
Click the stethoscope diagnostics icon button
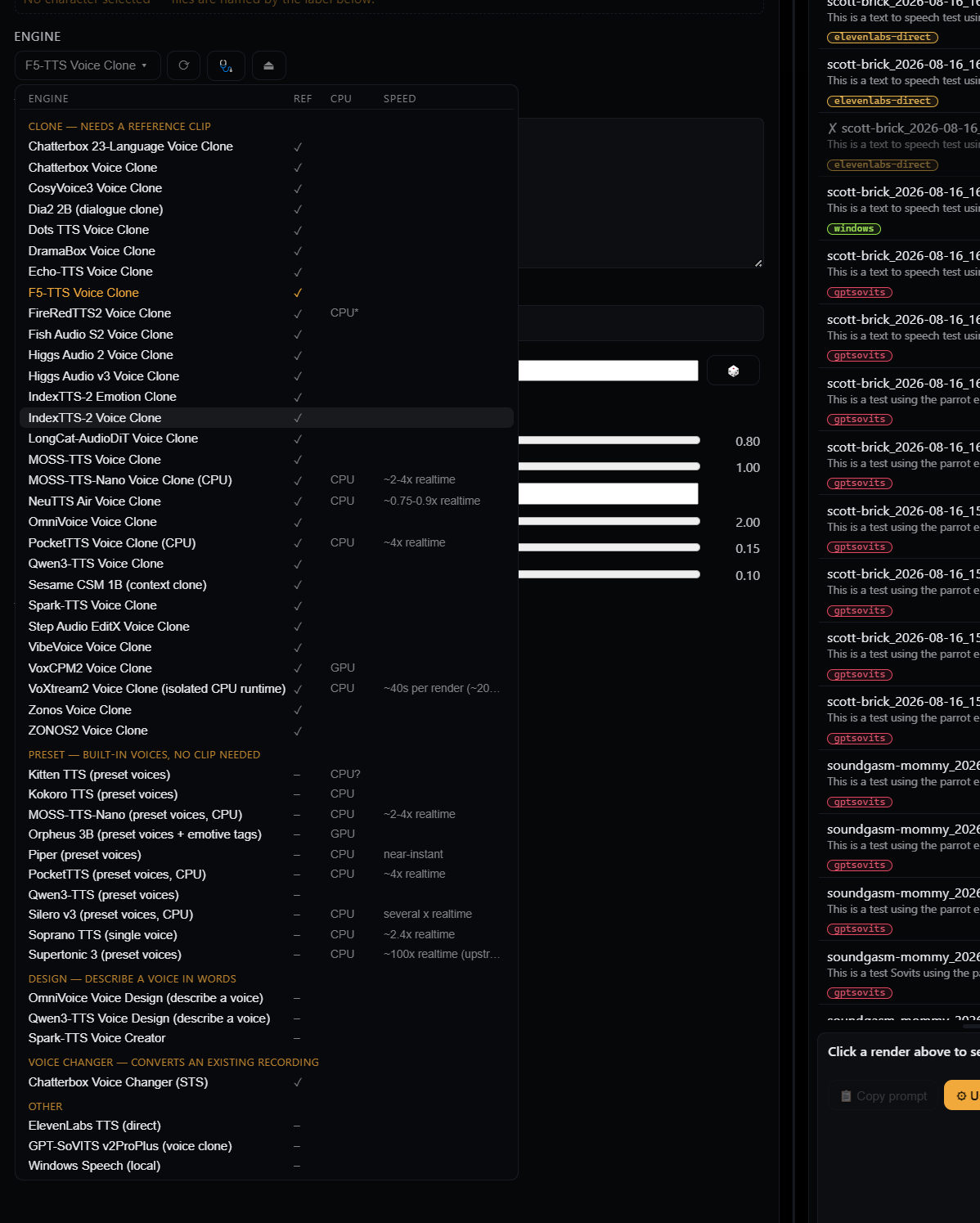click(226, 65)
